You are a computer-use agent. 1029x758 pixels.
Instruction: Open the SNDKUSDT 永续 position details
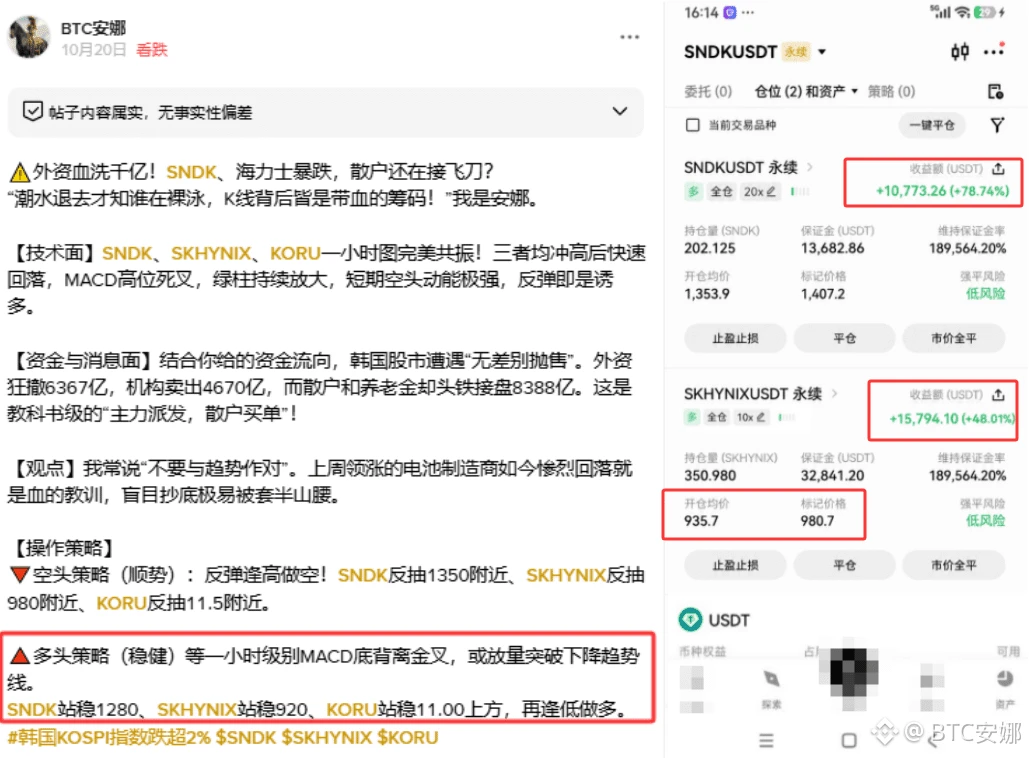tap(749, 168)
